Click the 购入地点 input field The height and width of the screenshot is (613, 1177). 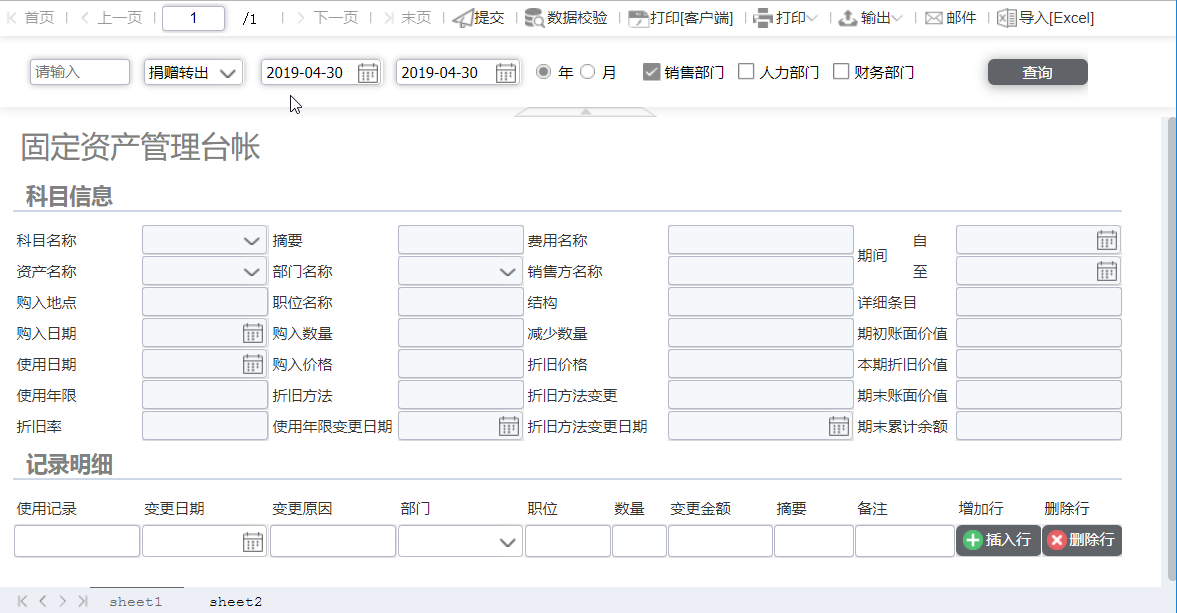pos(204,302)
